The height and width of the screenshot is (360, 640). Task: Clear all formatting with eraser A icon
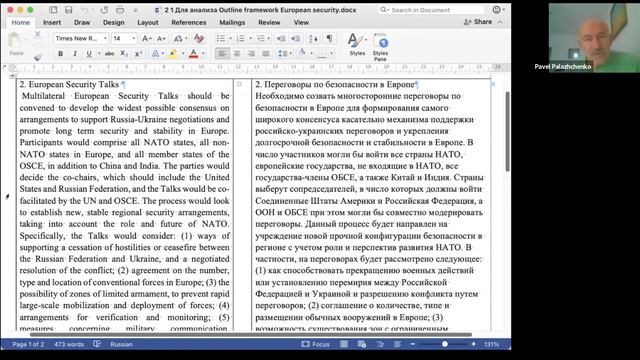click(x=199, y=39)
